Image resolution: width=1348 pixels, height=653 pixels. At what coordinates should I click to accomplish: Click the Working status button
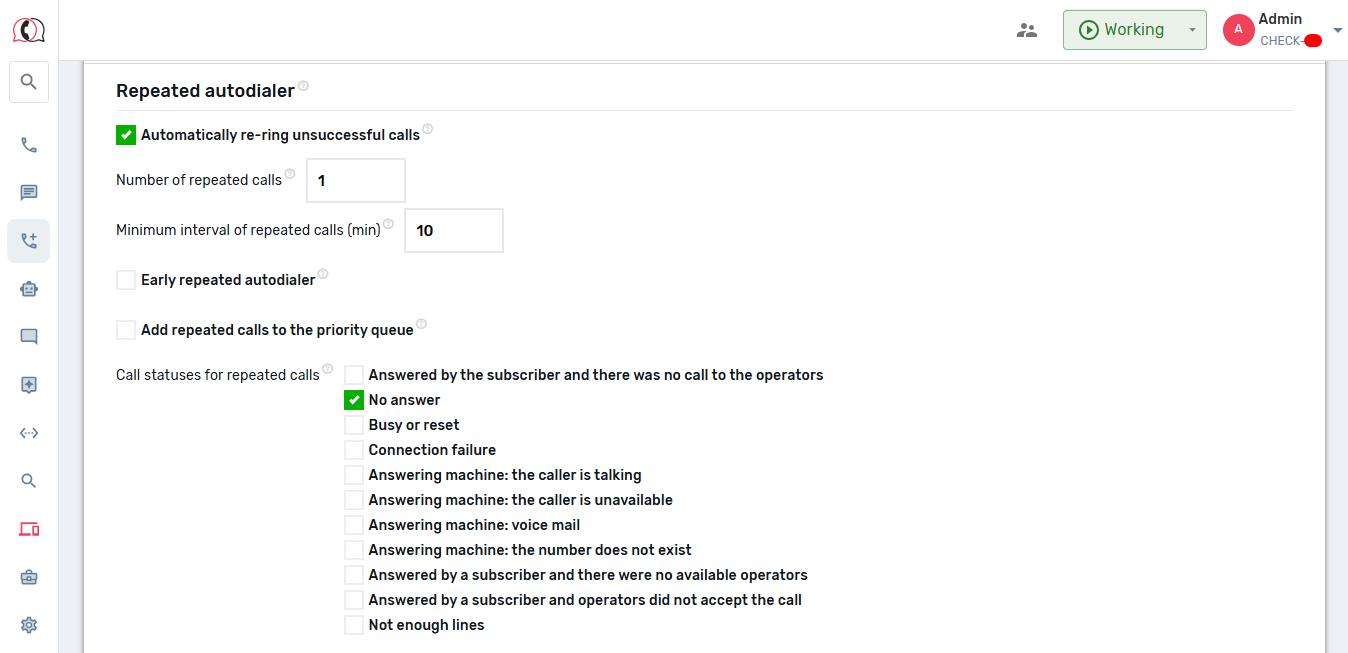(x=1121, y=30)
